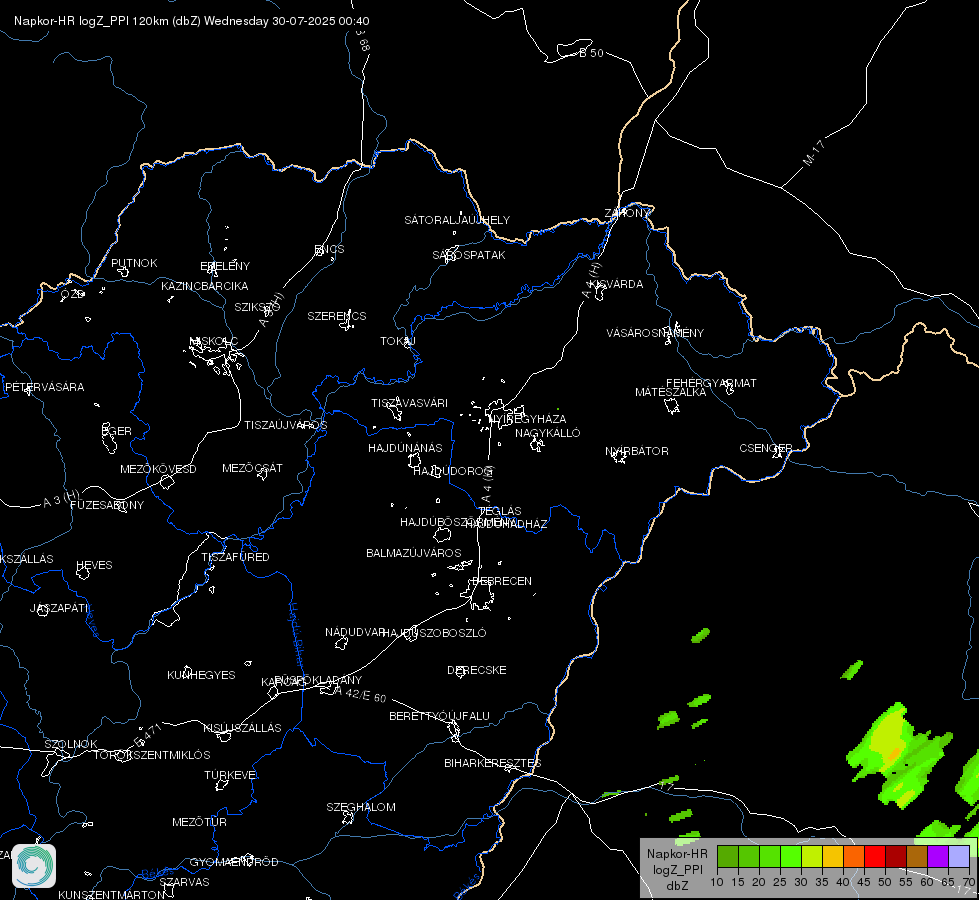This screenshot has width=979, height=900.
Task: Click the SZARVAS label
Action: pyautogui.click(x=184, y=882)
